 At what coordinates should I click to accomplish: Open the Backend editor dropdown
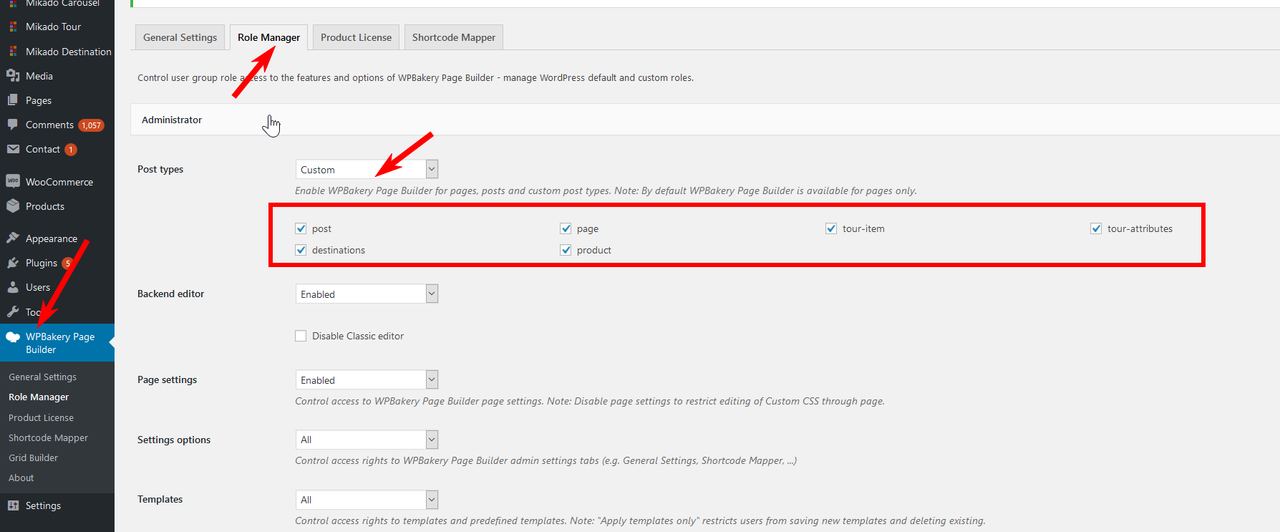(367, 294)
